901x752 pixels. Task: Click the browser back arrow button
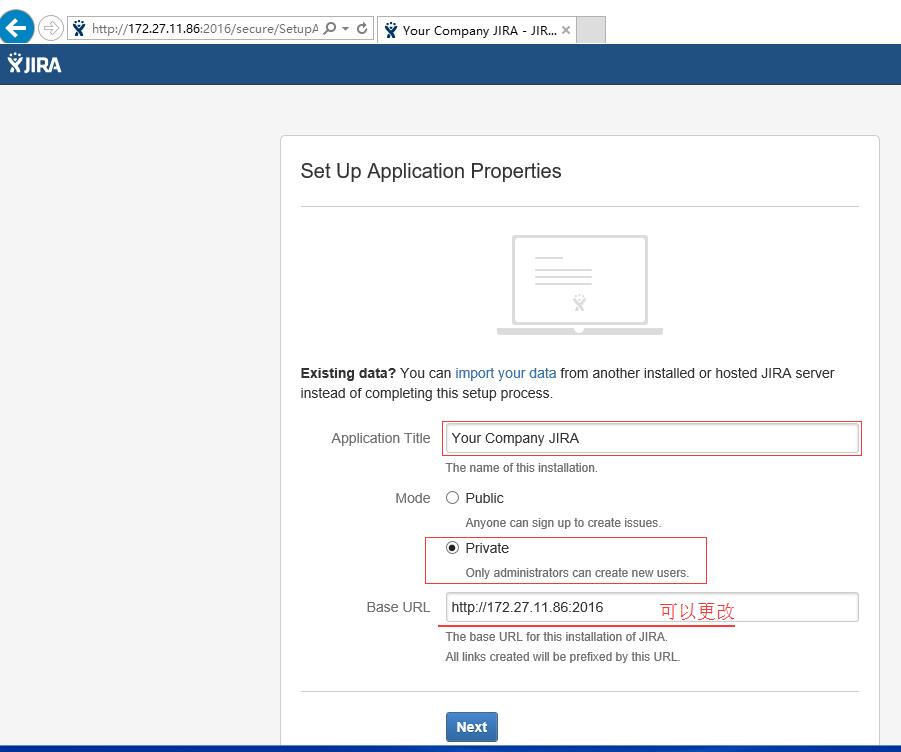17,27
